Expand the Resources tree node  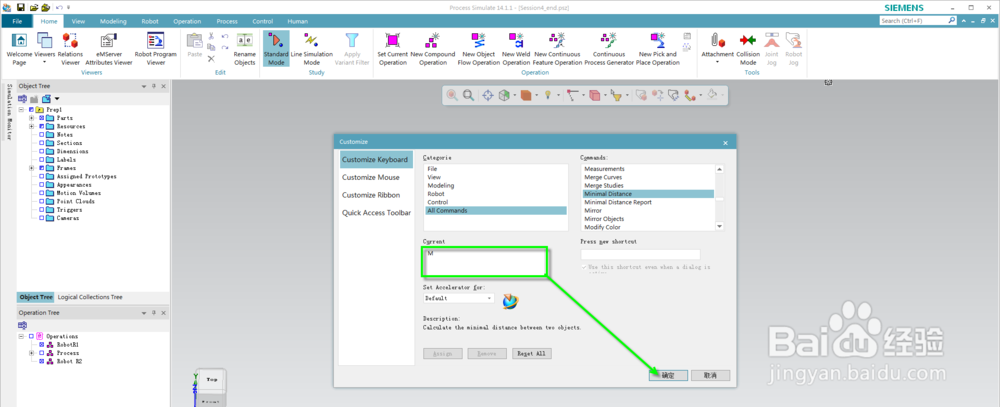(31, 126)
